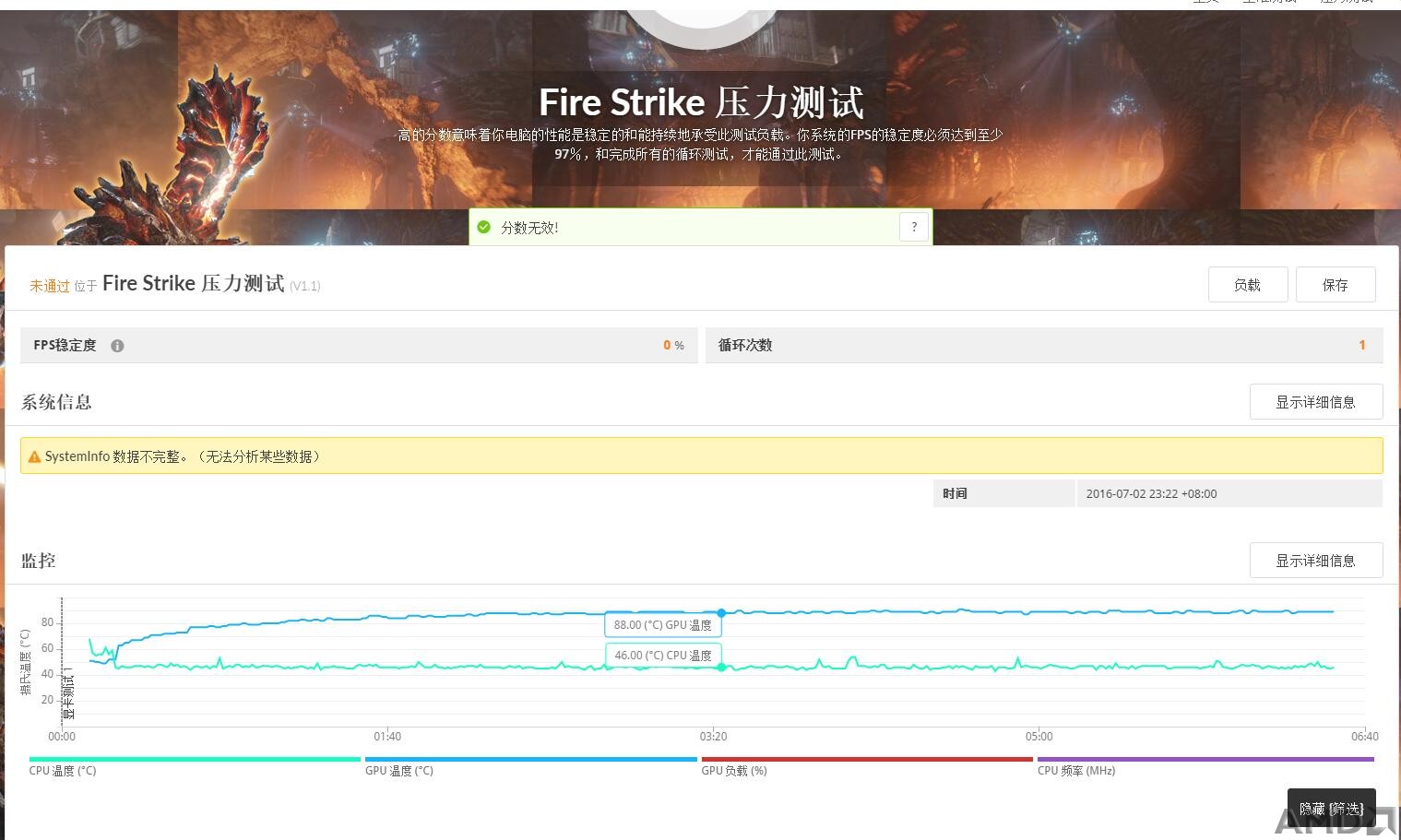1401x840 pixels.
Task: Click the 05:00 time axis label
Action: [1039, 737]
